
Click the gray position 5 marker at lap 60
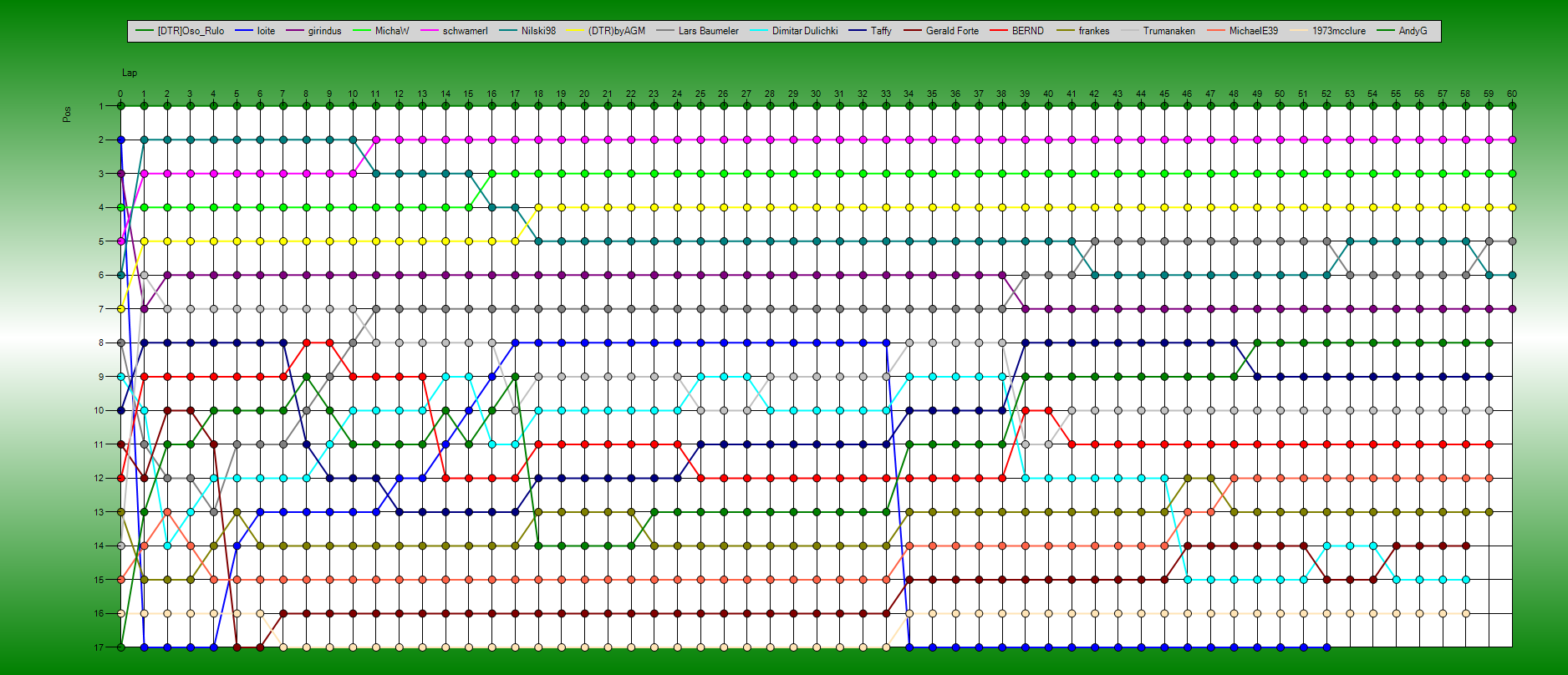click(x=1512, y=241)
